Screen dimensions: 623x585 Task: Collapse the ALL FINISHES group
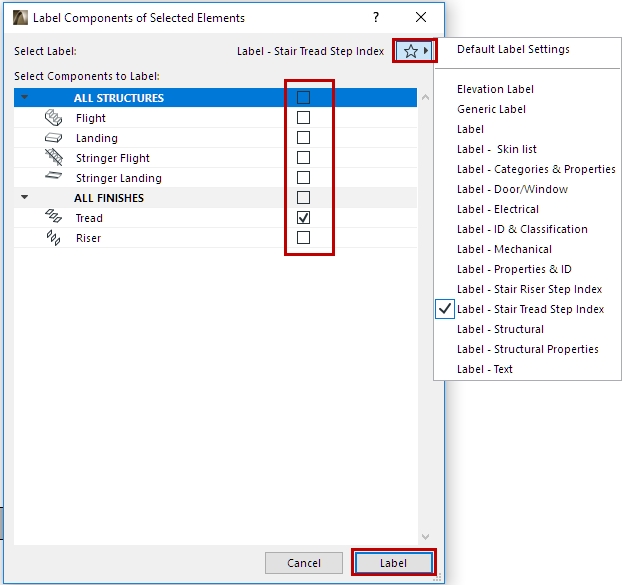click(x=25, y=198)
